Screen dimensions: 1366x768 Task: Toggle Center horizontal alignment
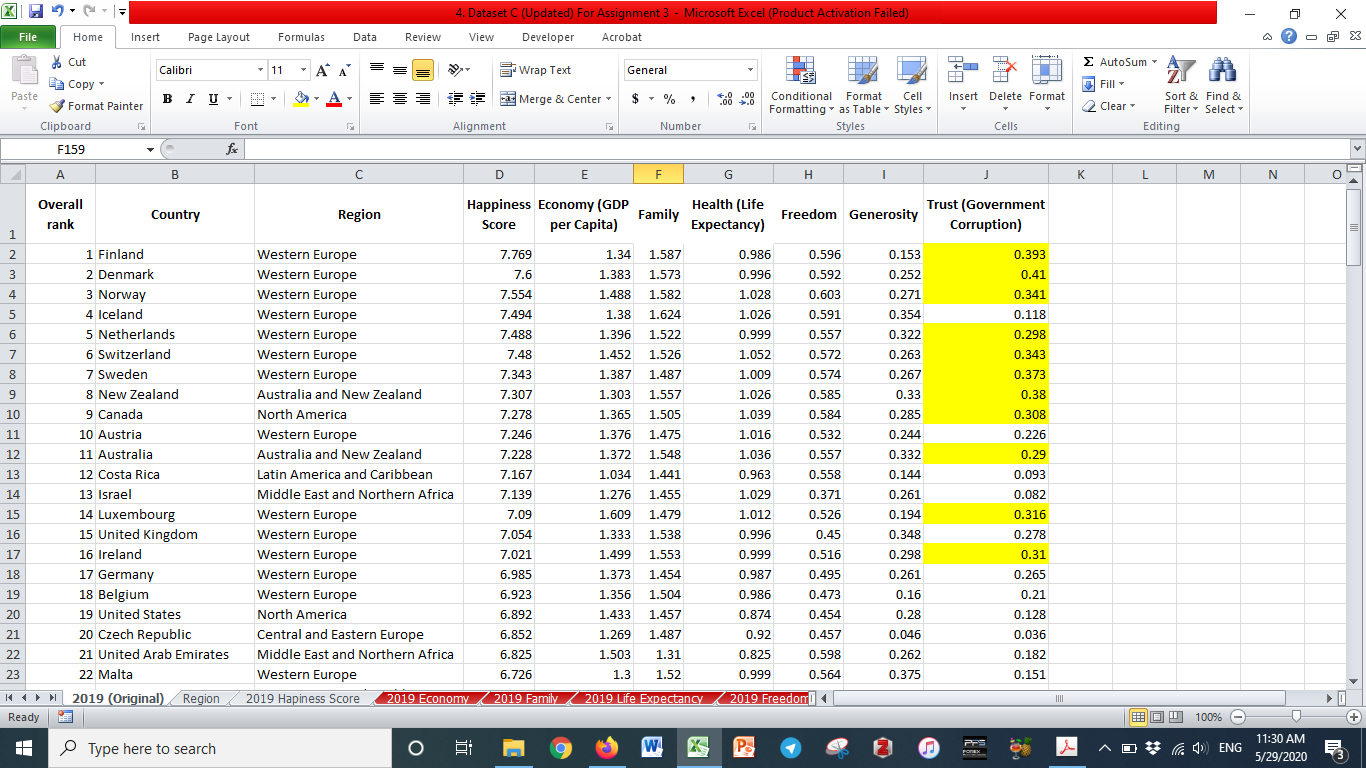(400, 99)
